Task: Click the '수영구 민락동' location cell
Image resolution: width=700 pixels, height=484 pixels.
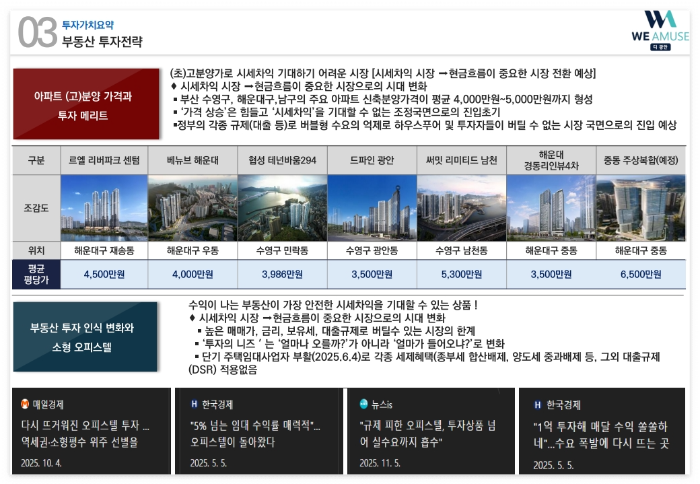Action: 283,250
